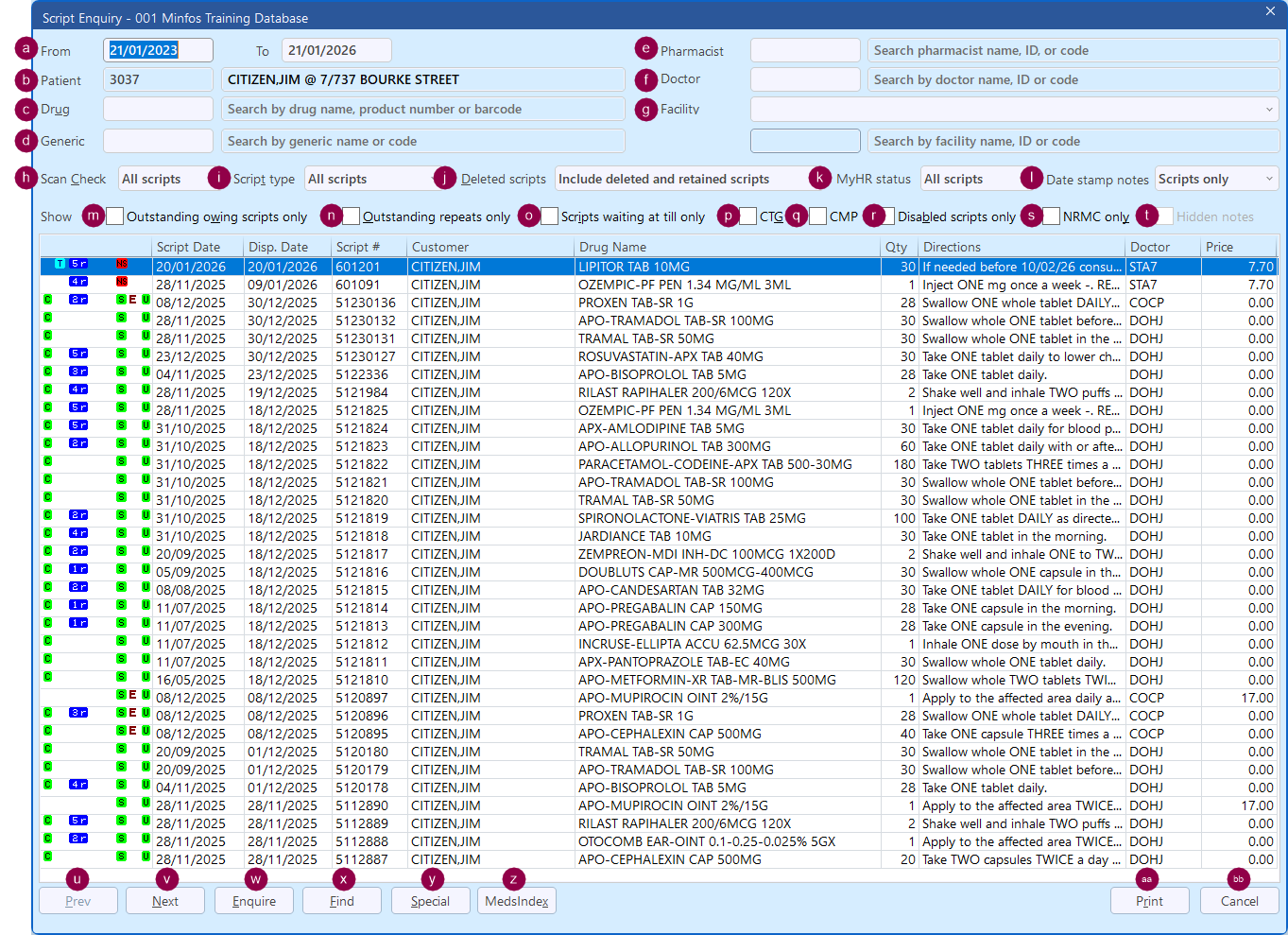Open MedsIndex using the bottom button
This screenshot has width=1288, height=935.
click(x=516, y=901)
